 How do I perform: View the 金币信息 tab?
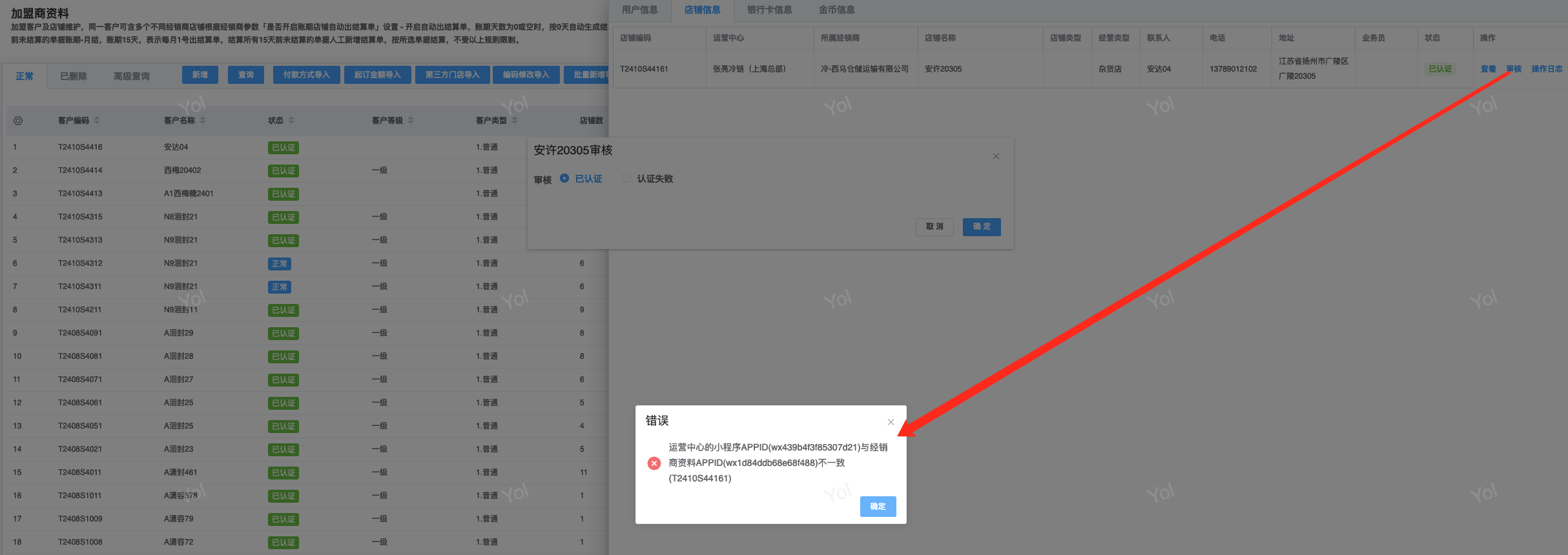[836, 10]
